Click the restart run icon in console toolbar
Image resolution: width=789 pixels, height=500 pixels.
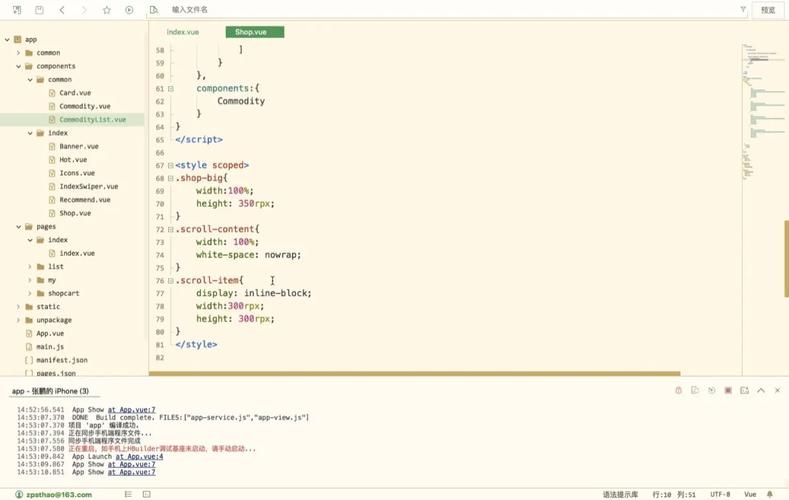point(712,390)
